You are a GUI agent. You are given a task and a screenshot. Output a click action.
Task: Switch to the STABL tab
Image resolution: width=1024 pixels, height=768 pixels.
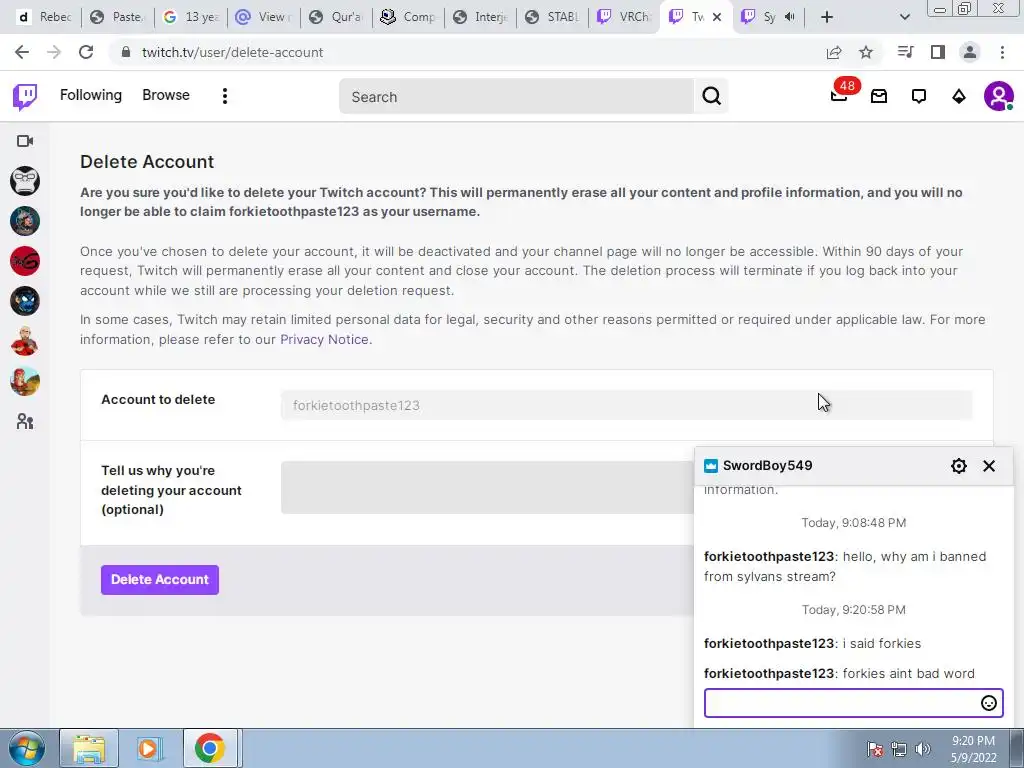point(552,17)
